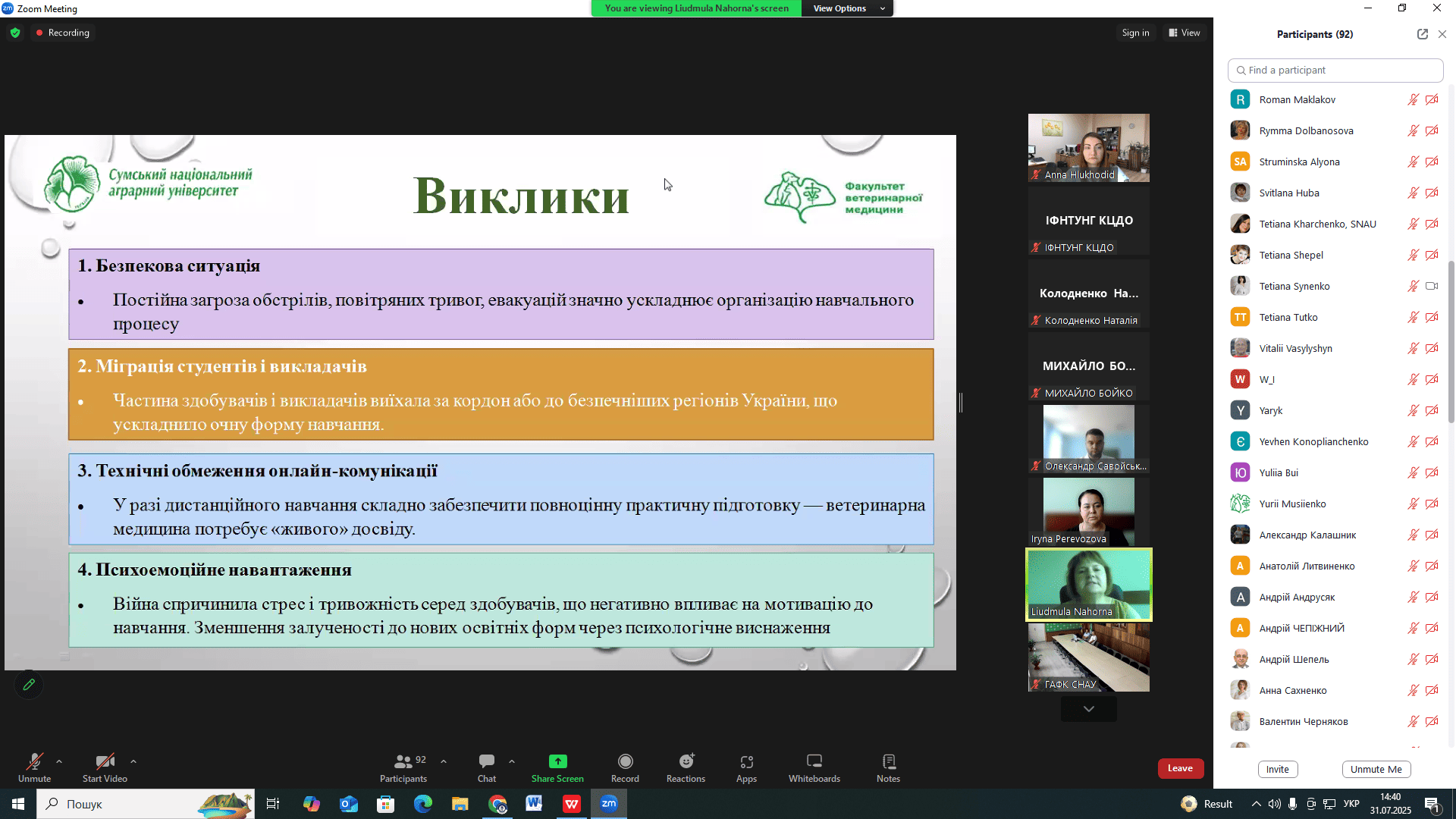
Task: Open WPS Office from the taskbar
Action: [572, 804]
